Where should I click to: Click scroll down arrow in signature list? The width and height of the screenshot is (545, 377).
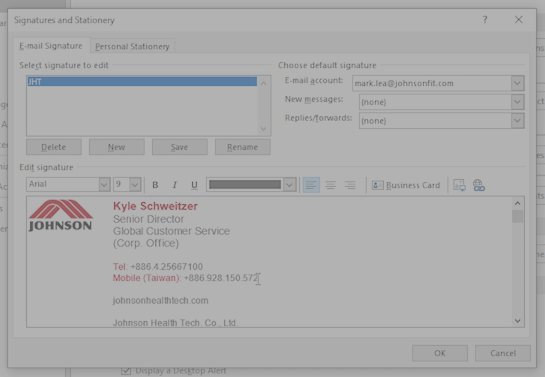point(263,129)
